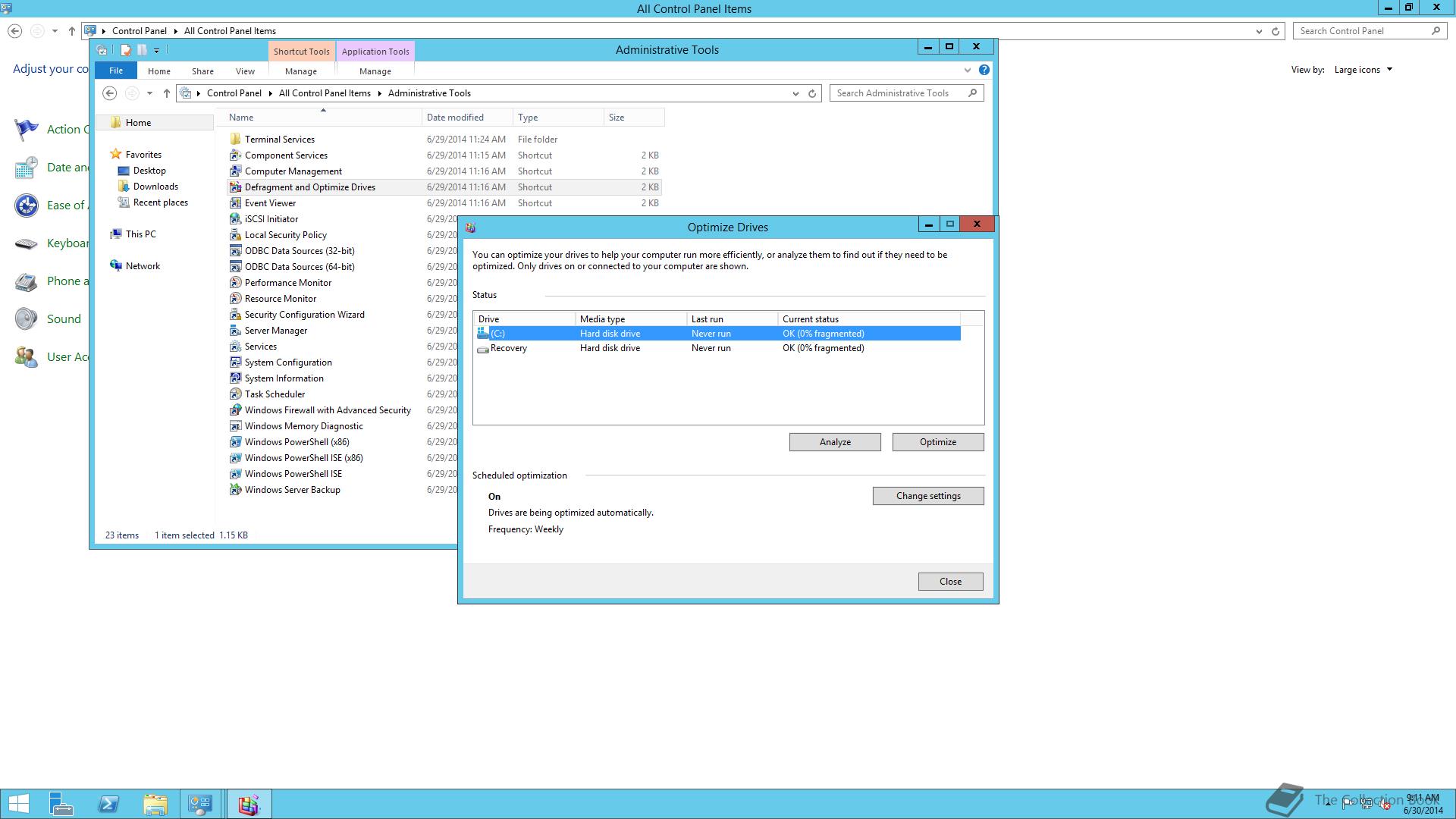Viewport: 1456px width, 819px height.
Task: Open the Ease of Access icon
Action: click(x=27, y=206)
